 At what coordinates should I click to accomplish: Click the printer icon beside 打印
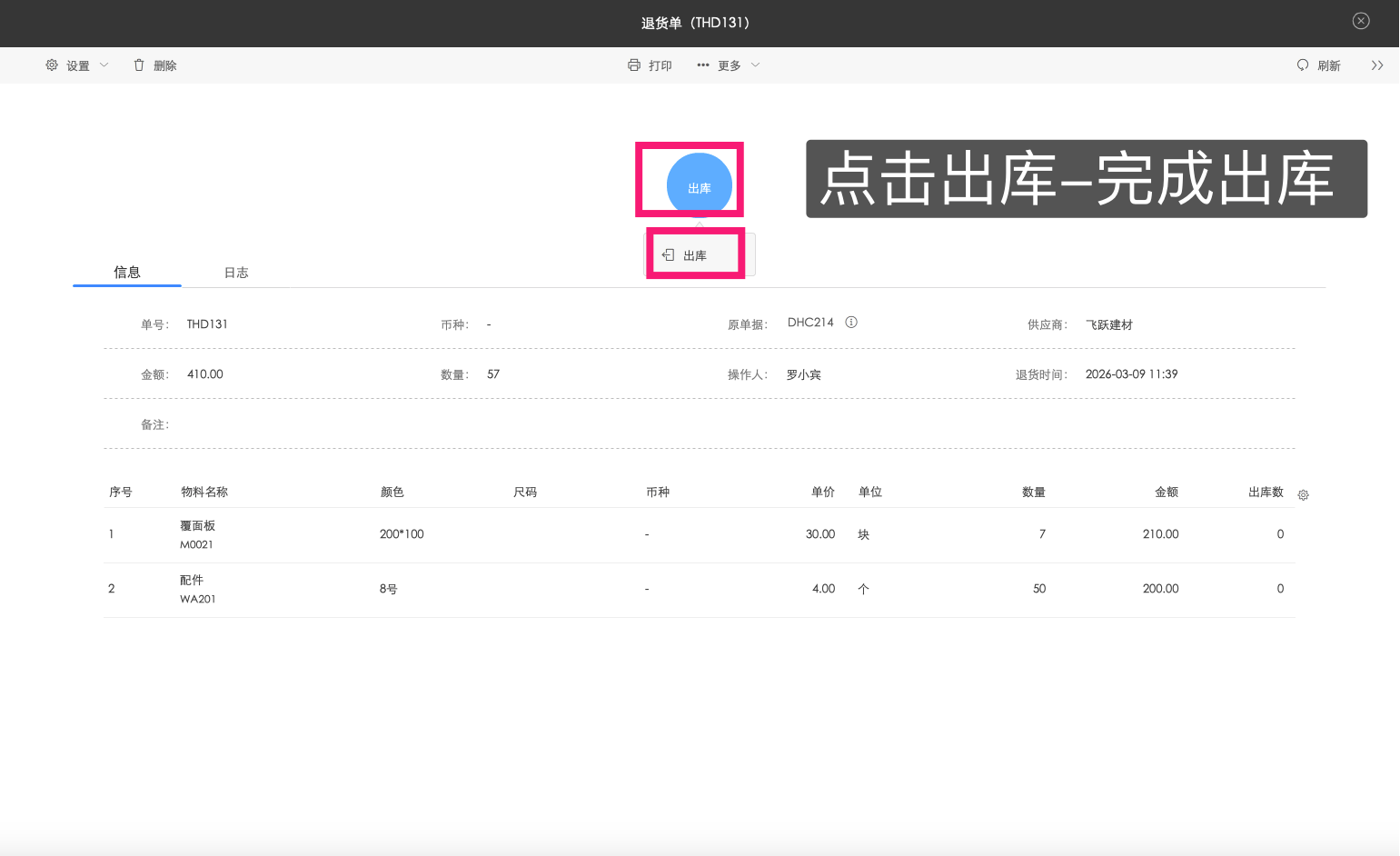tap(634, 65)
